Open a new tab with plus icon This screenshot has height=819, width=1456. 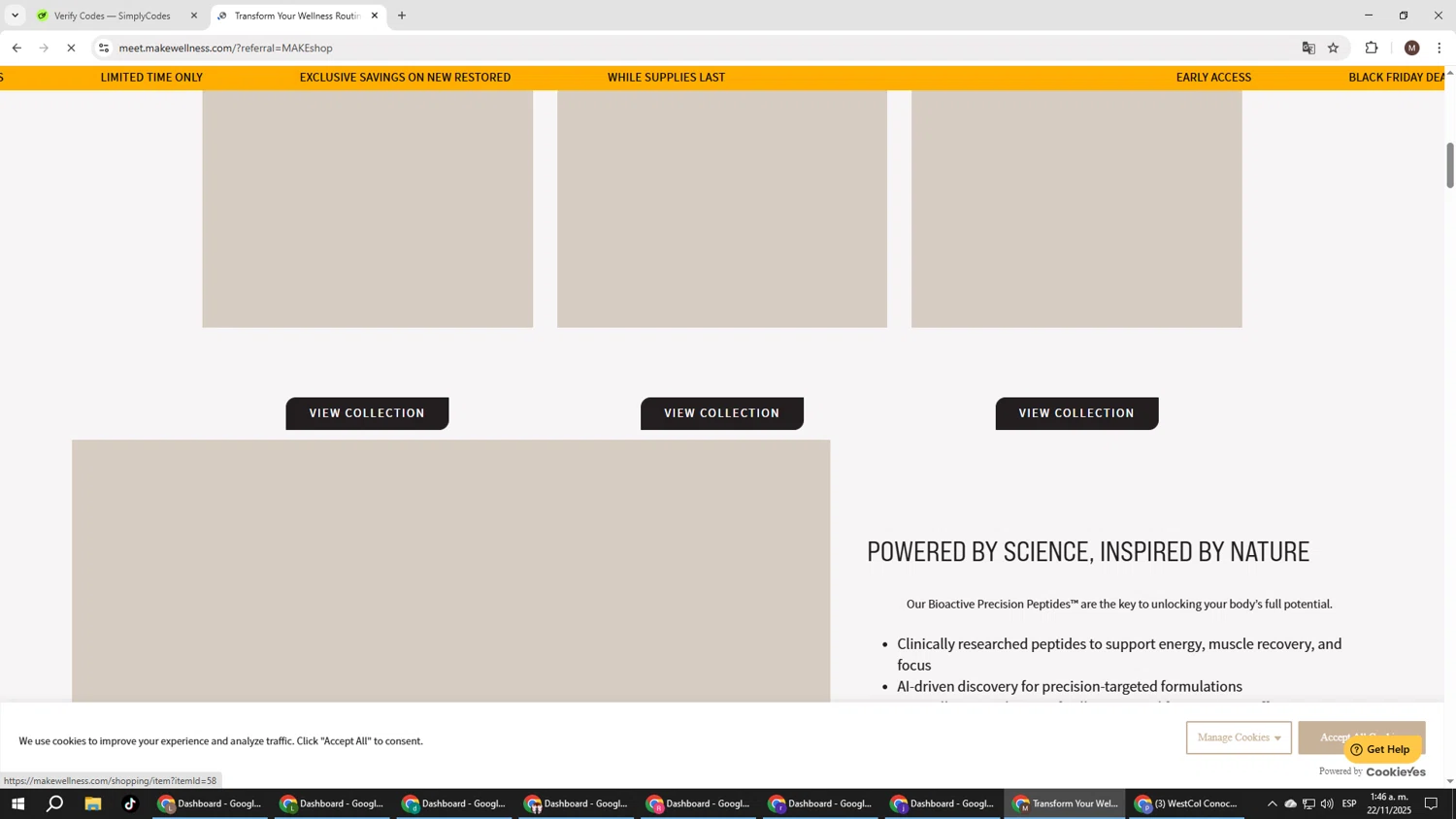[x=402, y=16]
